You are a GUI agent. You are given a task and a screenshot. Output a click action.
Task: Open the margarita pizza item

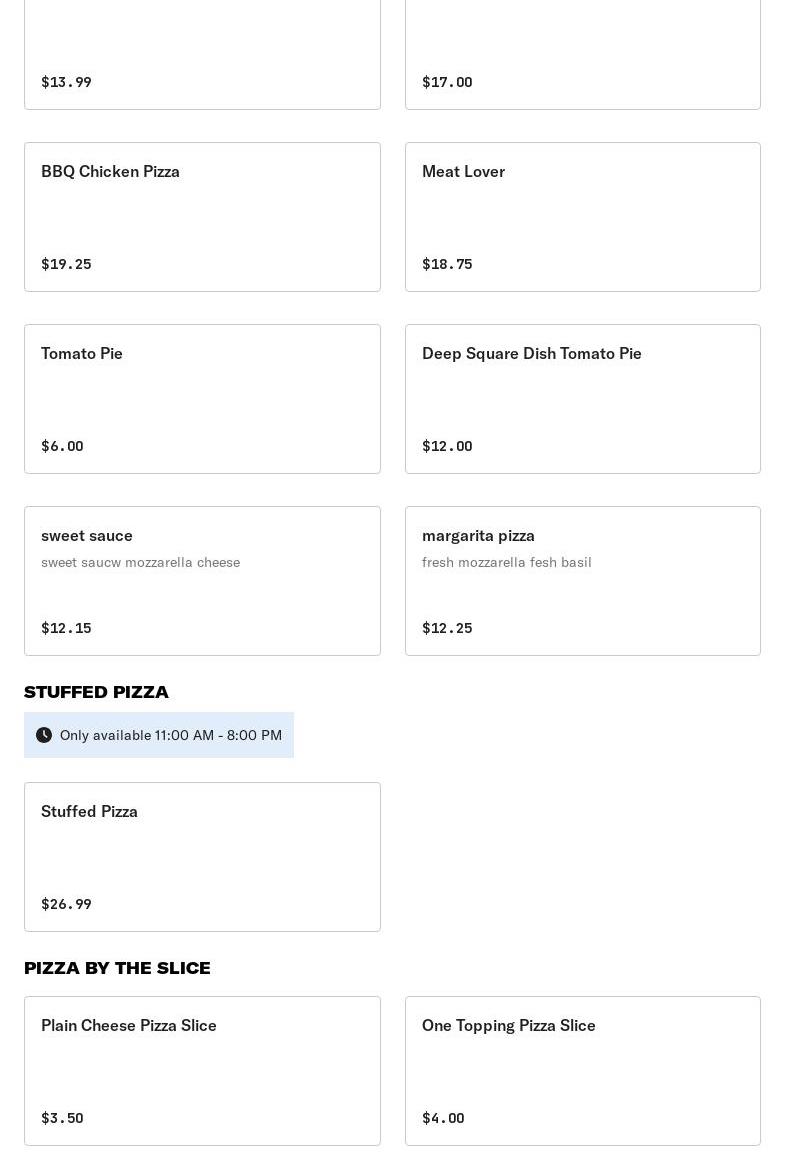click(583, 581)
